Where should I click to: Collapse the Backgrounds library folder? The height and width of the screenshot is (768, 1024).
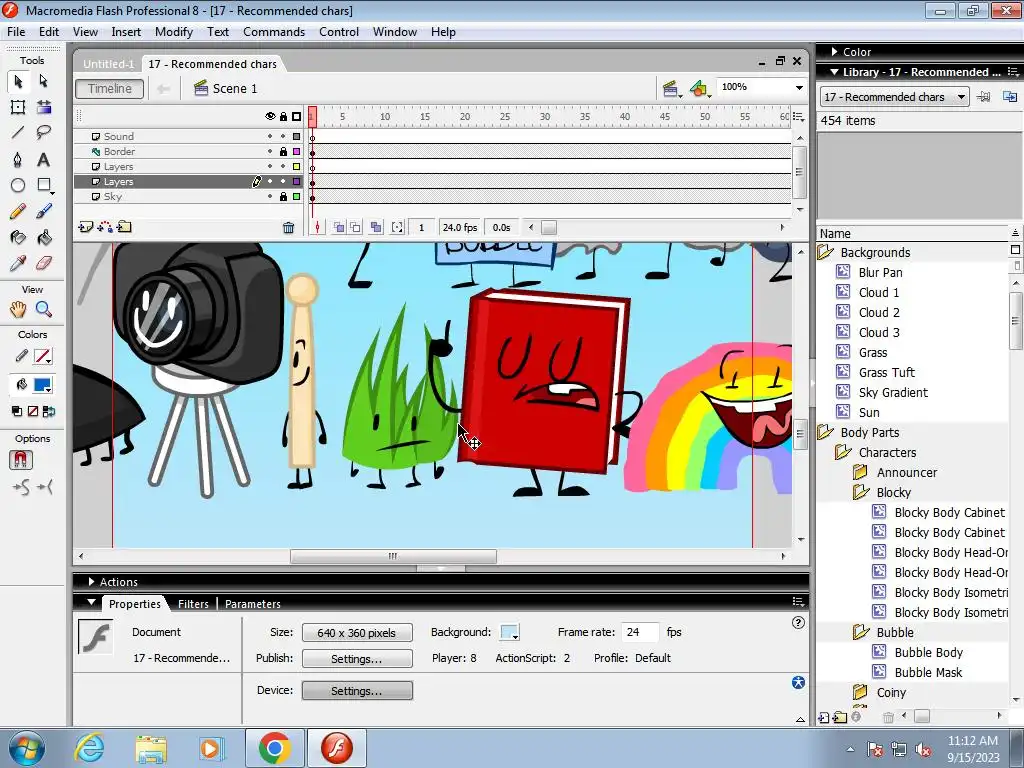pos(825,252)
